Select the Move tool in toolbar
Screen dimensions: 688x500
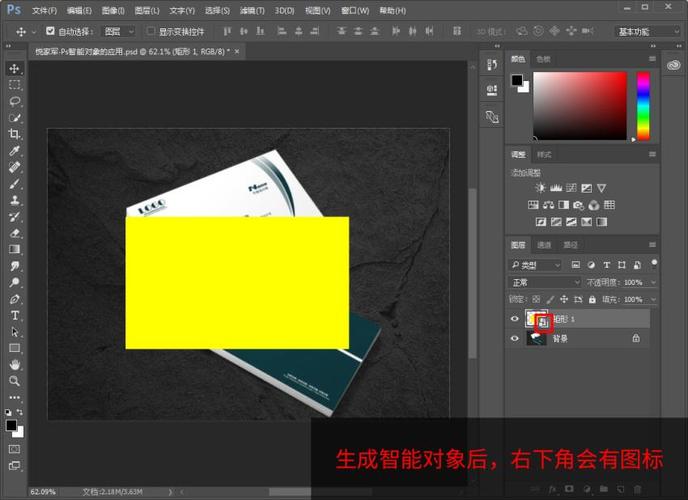tap(14, 68)
